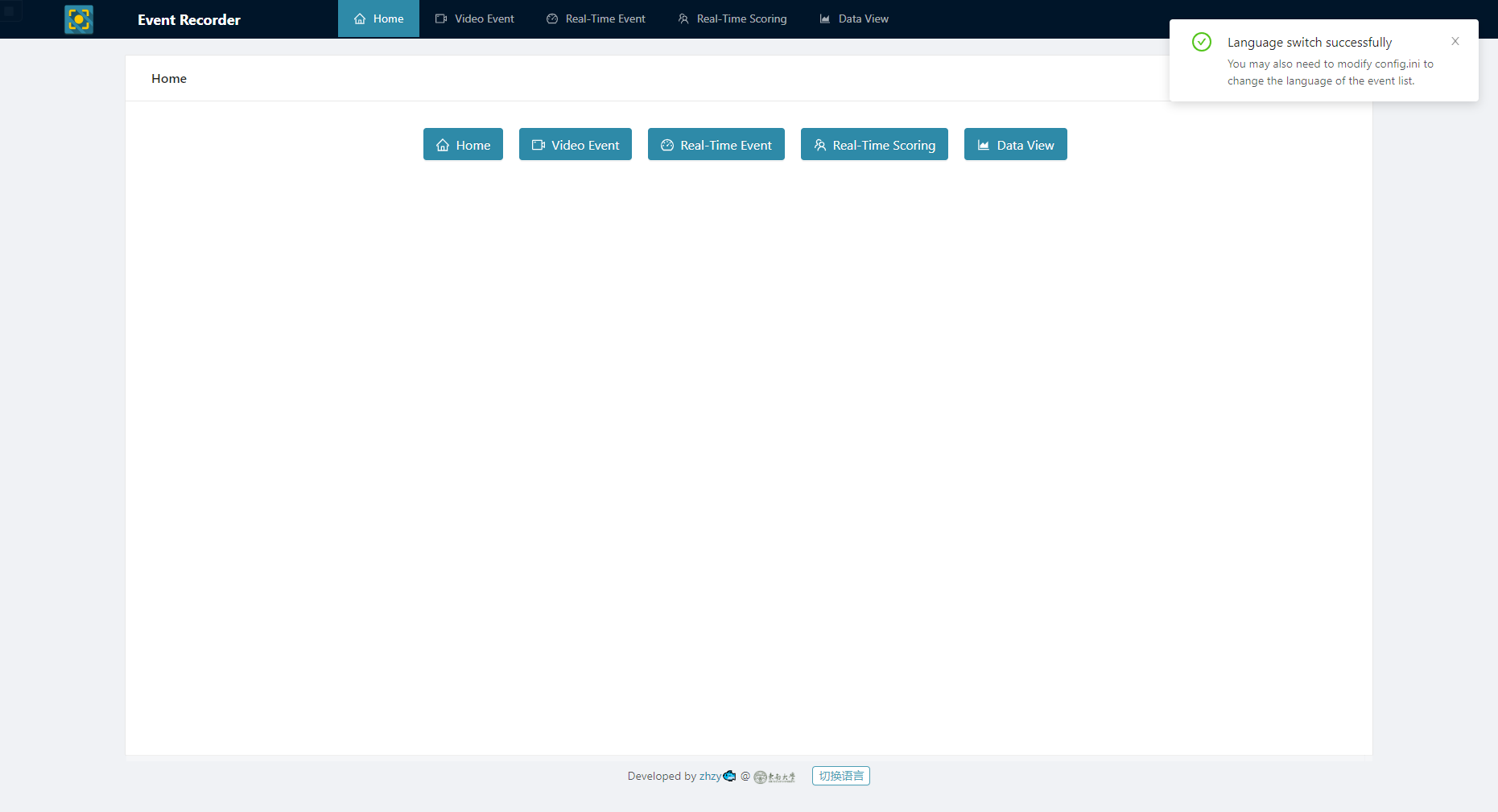
Task: Launch Real-Time Event from the body button
Action: click(x=716, y=144)
